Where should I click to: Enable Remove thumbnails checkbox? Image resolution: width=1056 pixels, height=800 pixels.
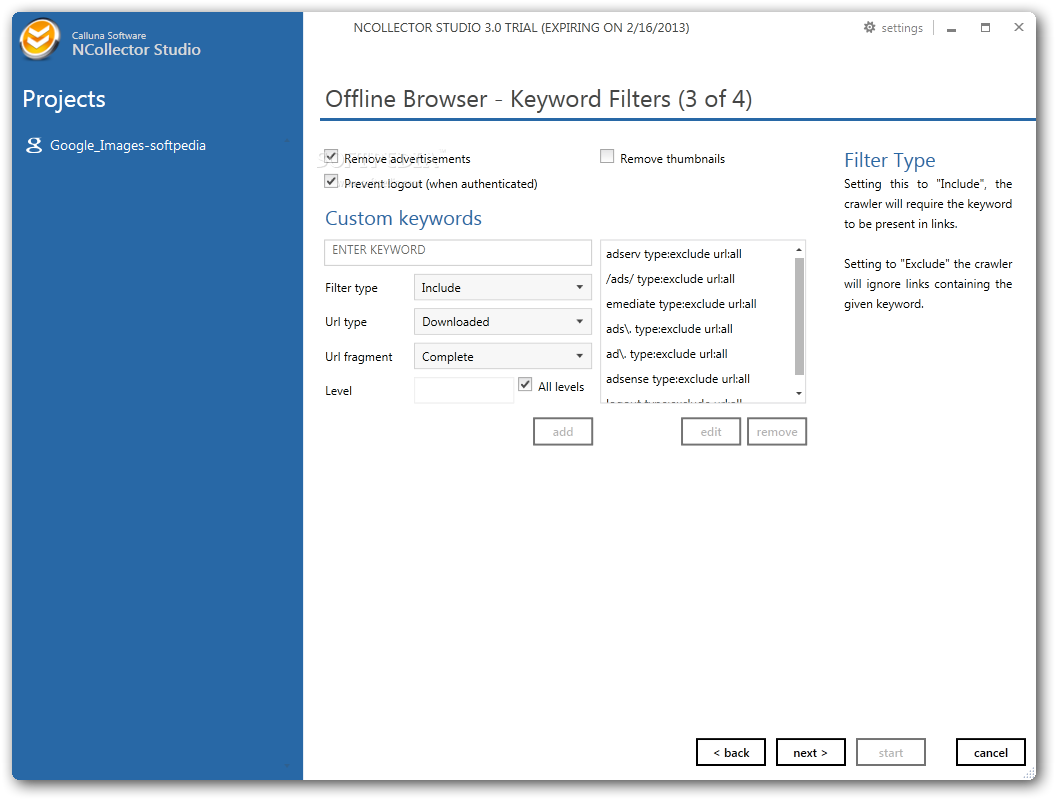click(x=607, y=156)
